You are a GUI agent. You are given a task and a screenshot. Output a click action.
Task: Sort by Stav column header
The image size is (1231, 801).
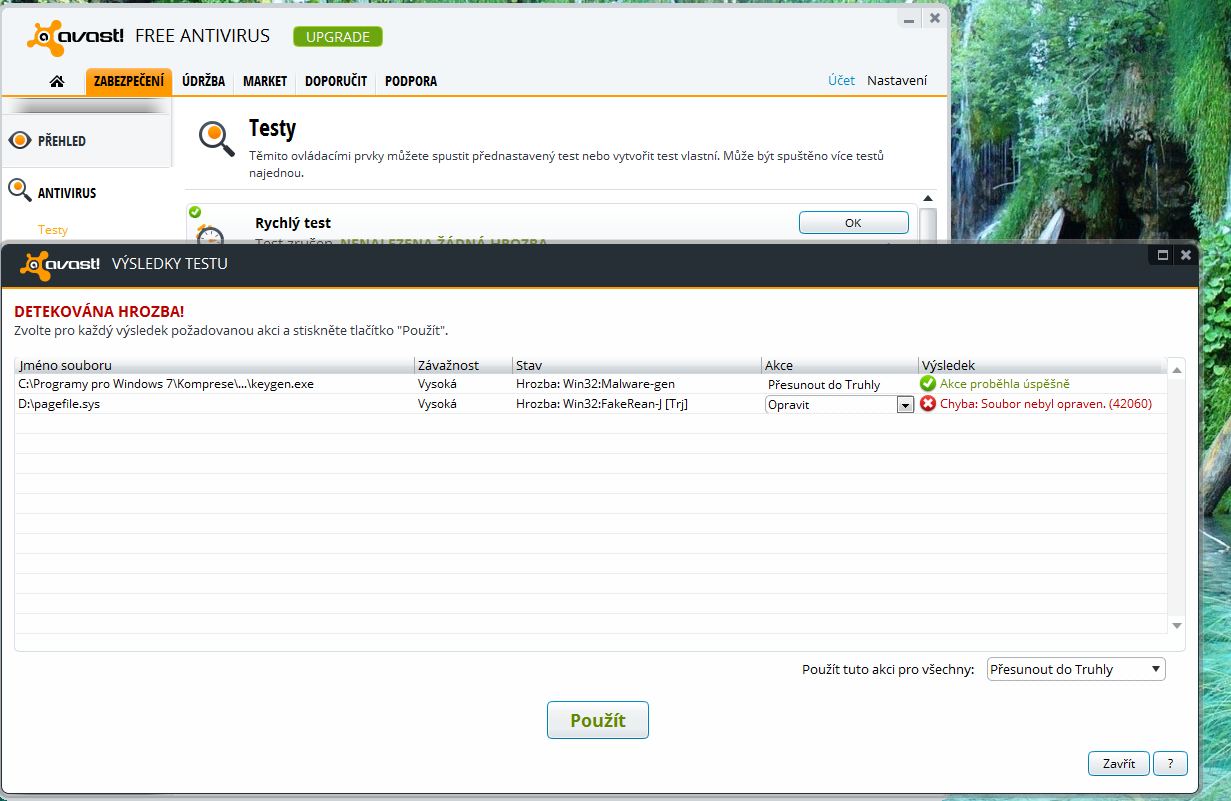(x=636, y=366)
